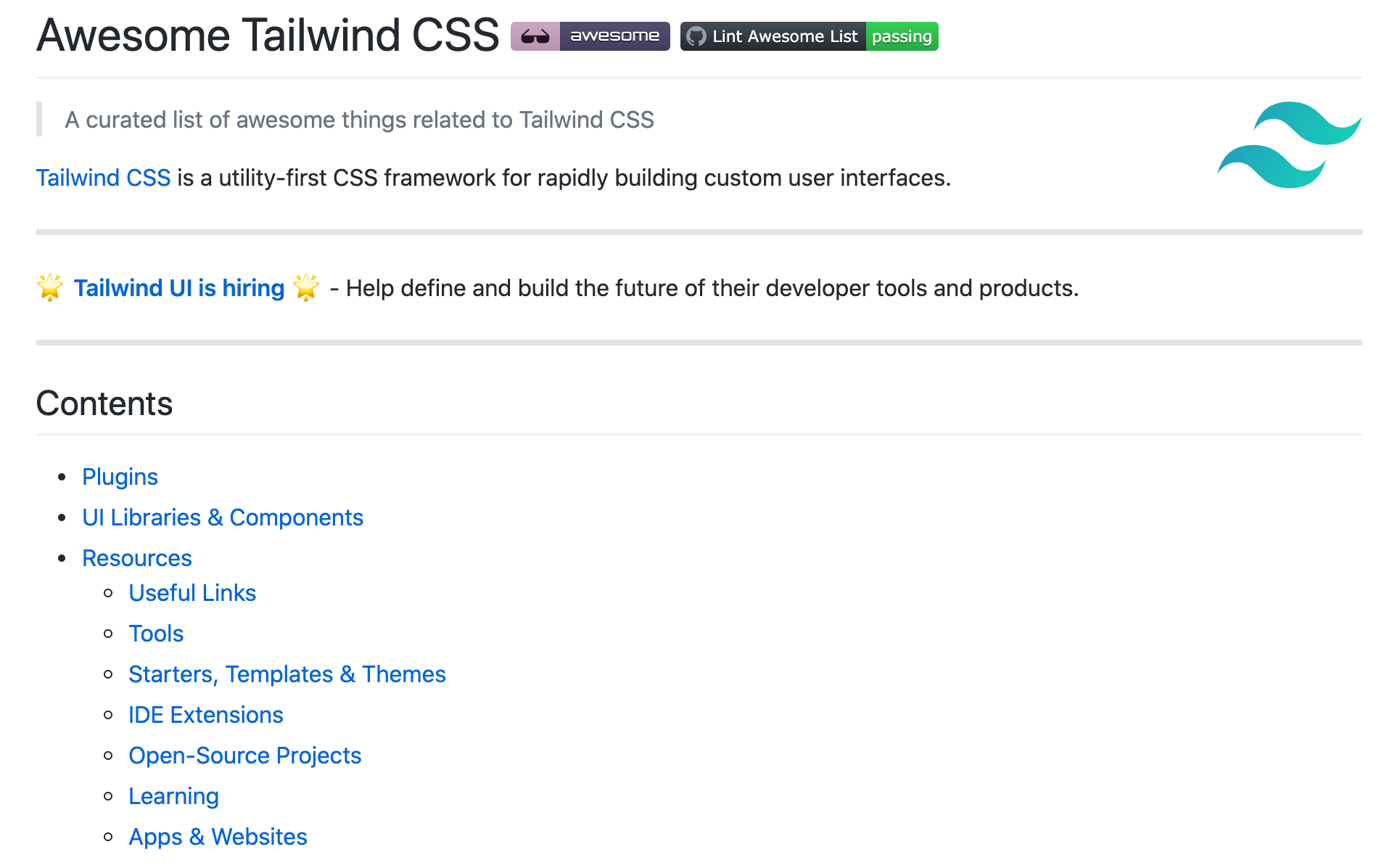Jump to UI Libraries & Components
Image resolution: width=1400 pixels, height=868 pixels.
222,517
